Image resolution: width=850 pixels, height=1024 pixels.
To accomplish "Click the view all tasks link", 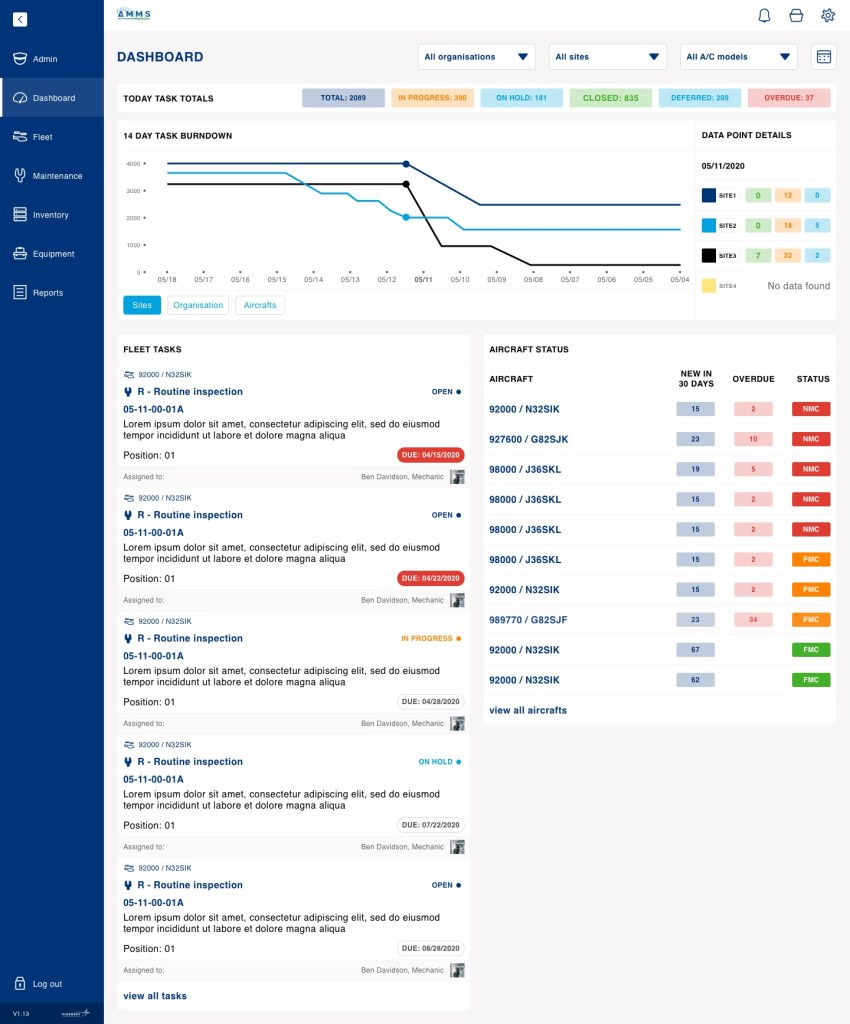I will pos(155,996).
